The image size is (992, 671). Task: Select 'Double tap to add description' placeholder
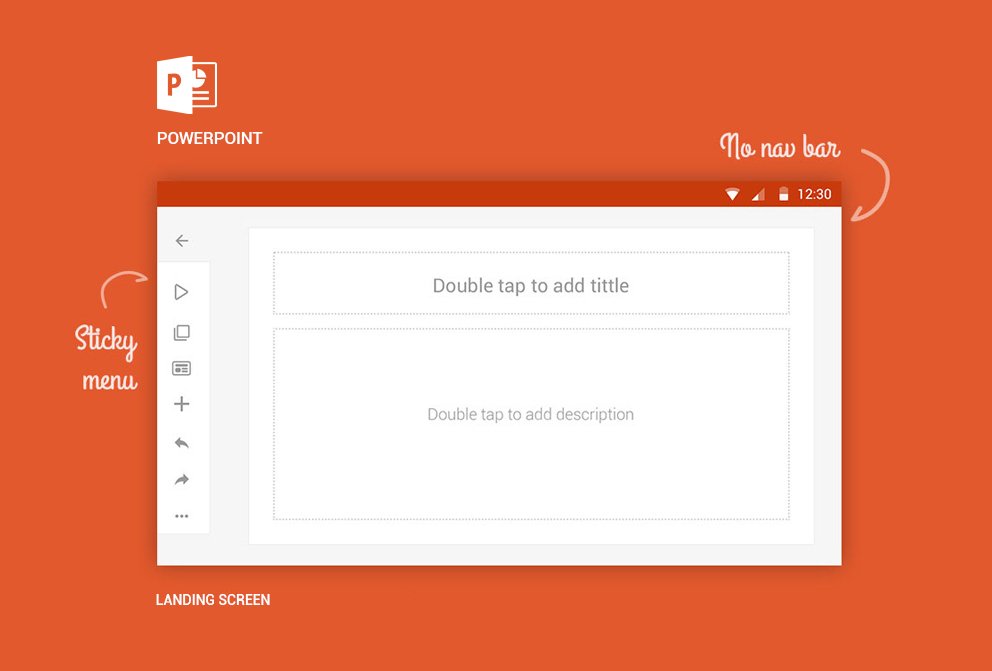tap(531, 424)
